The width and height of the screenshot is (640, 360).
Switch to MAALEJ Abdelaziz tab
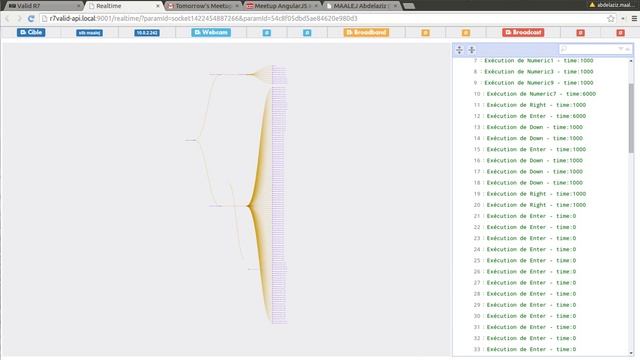[362, 6]
